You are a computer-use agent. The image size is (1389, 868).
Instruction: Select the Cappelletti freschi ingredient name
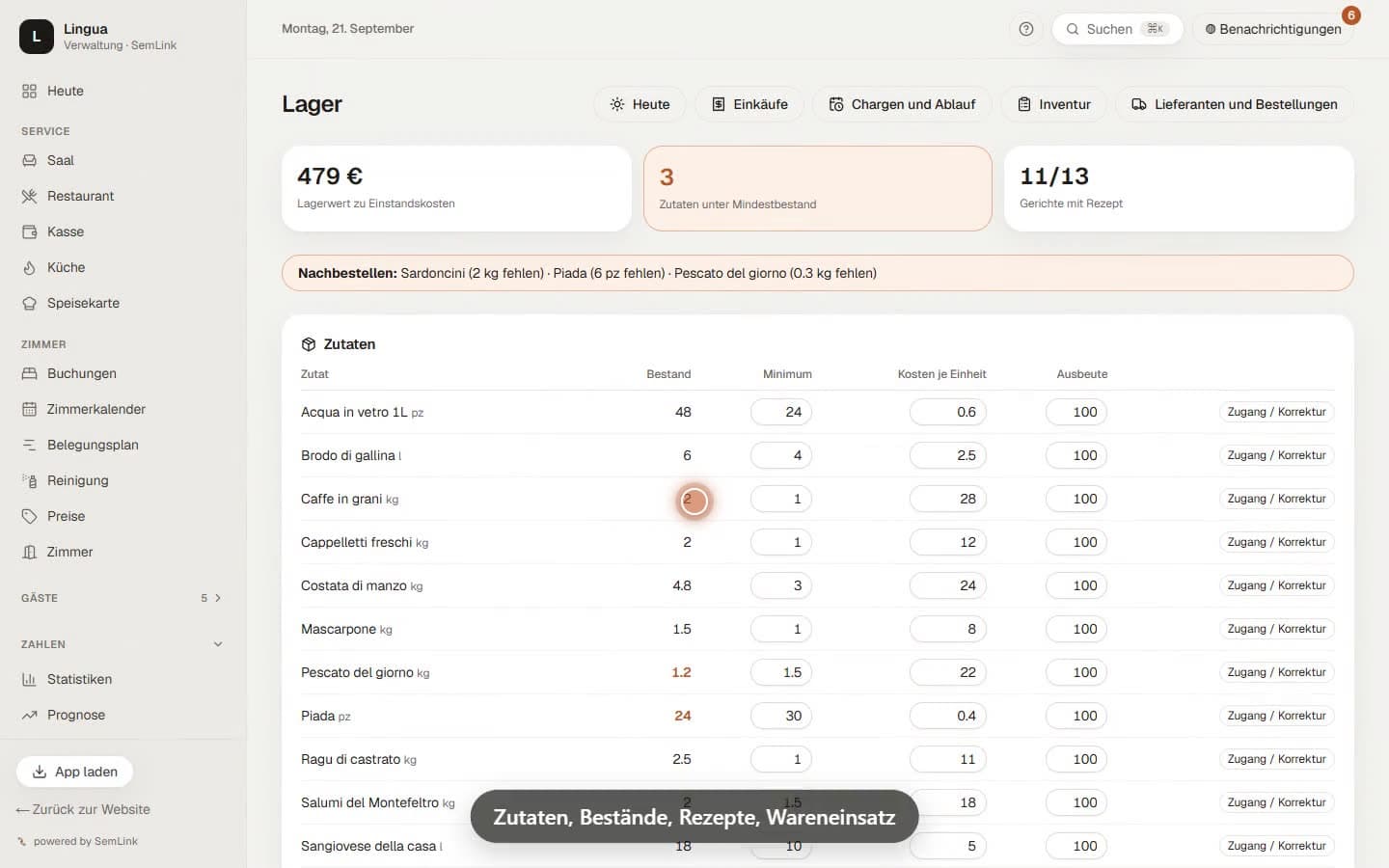click(356, 542)
